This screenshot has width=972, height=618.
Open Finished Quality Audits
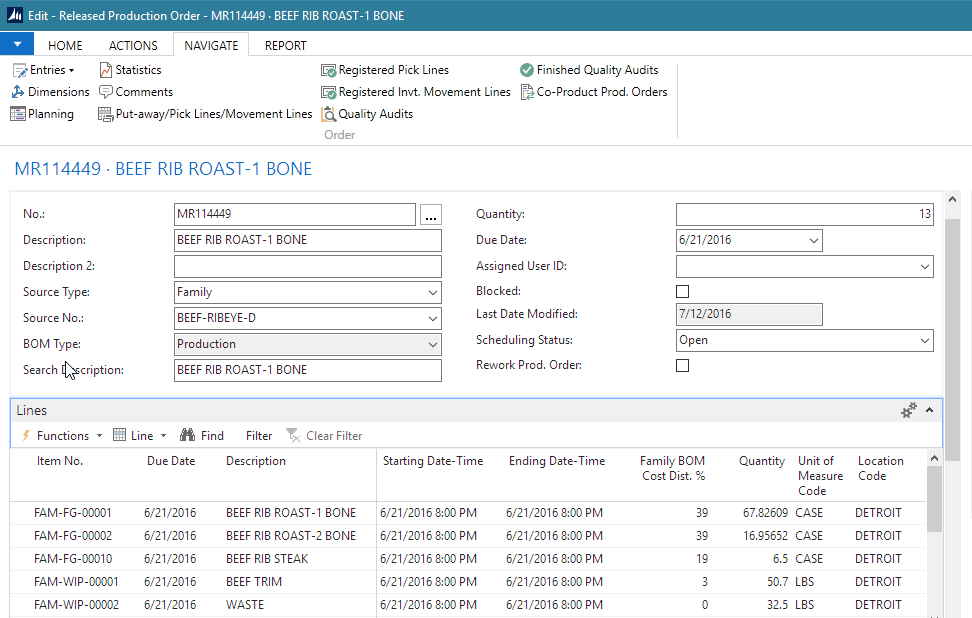tap(589, 70)
